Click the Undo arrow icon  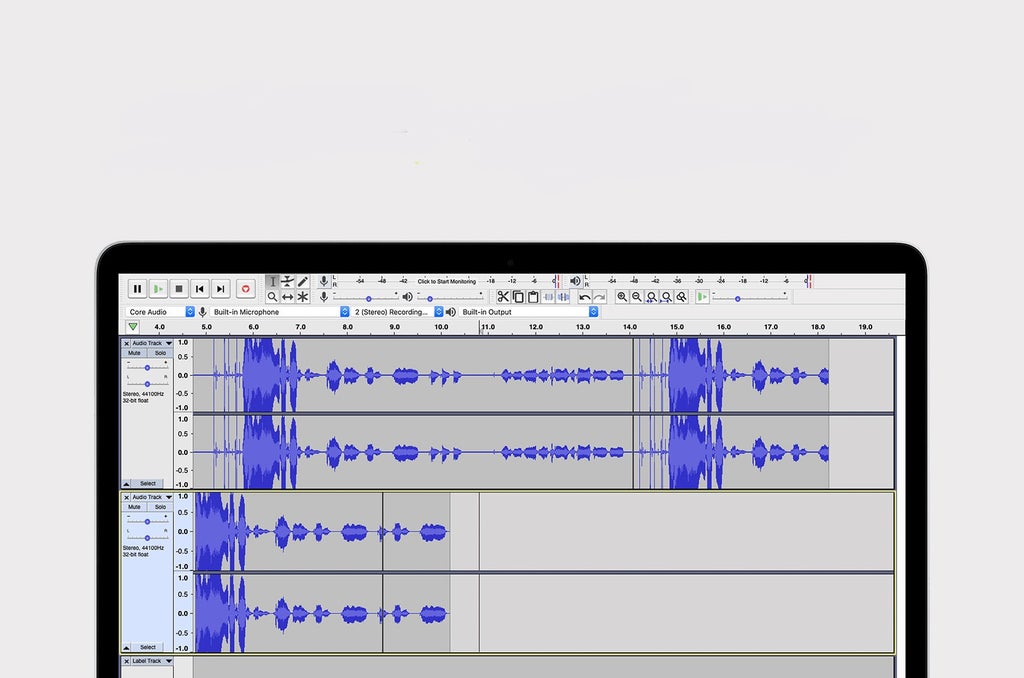pos(585,297)
